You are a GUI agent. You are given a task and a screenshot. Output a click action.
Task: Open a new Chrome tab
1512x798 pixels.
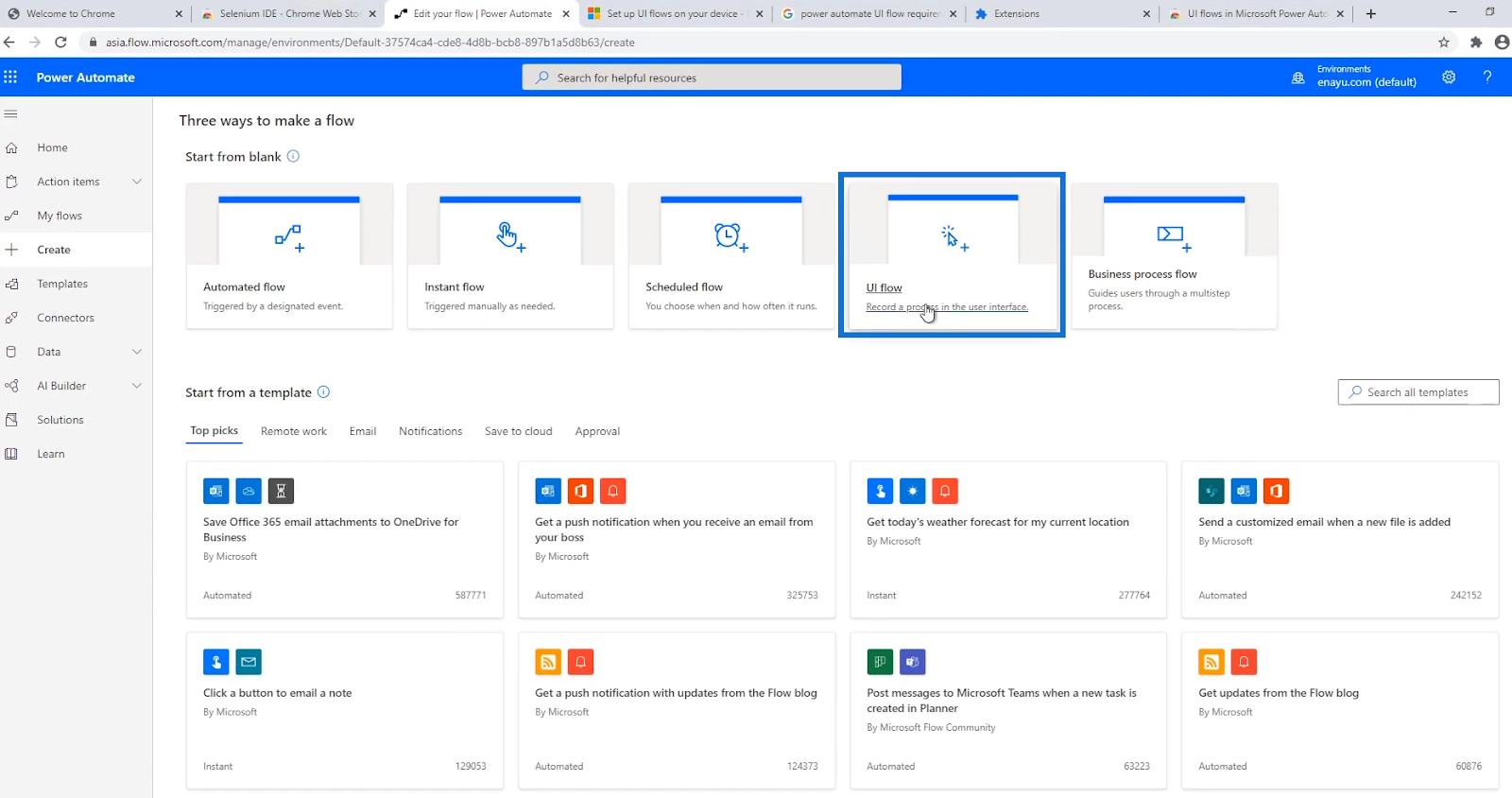click(1370, 13)
